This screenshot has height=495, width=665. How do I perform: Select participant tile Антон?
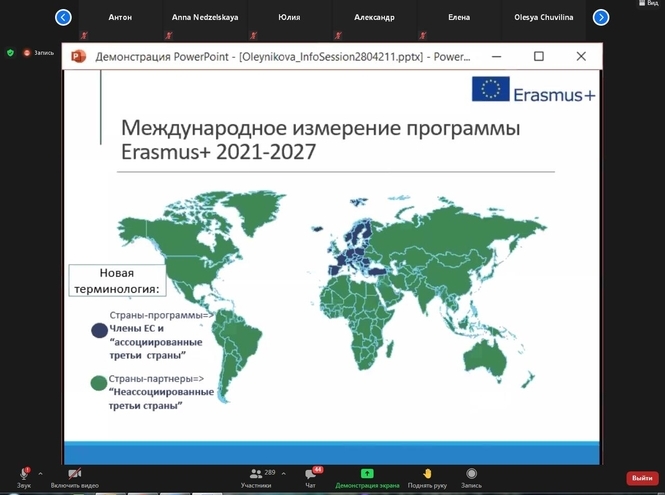click(120, 20)
